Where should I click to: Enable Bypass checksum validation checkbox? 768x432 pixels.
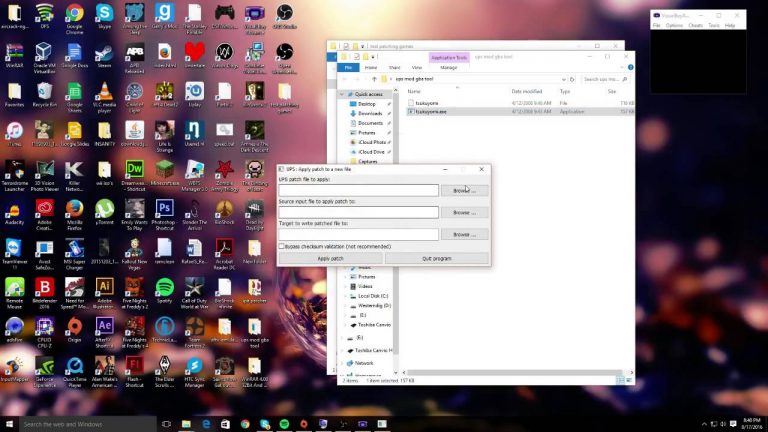coord(282,245)
